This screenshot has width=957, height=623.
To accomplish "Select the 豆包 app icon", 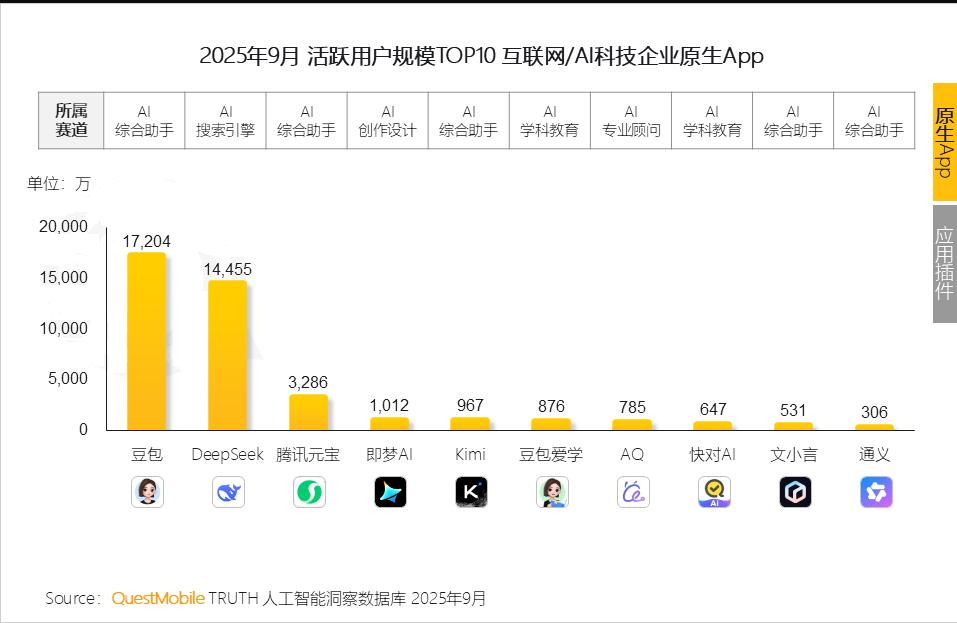I will (x=147, y=491).
